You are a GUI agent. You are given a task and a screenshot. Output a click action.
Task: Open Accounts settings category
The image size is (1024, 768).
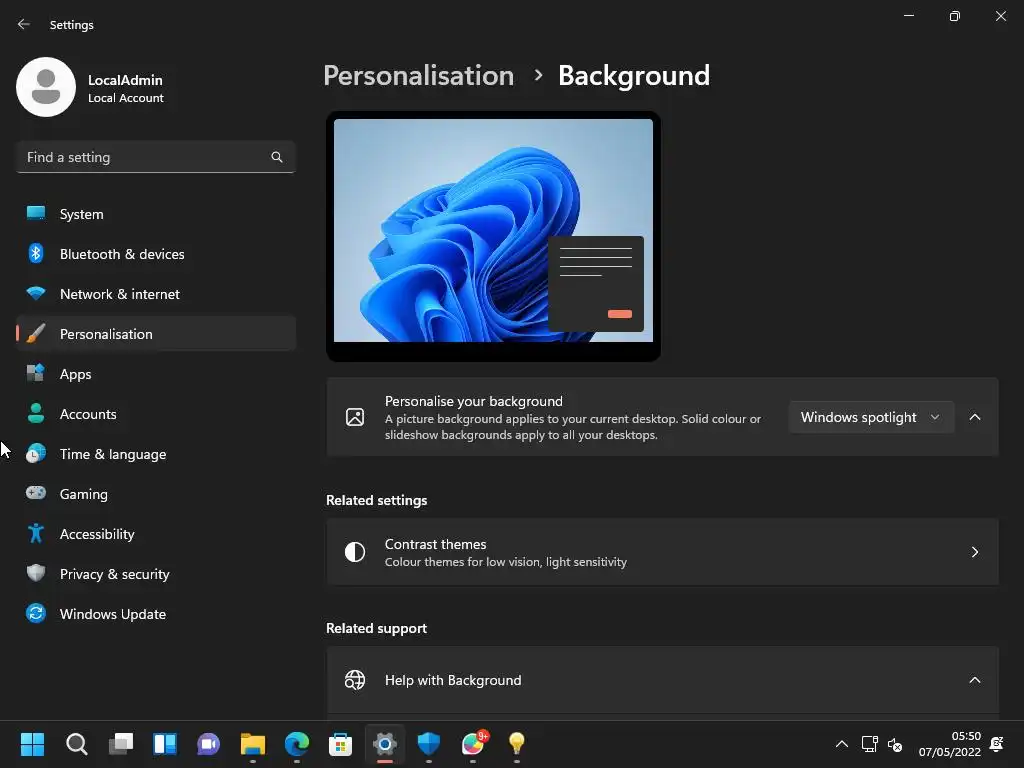click(x=155, y=414)
